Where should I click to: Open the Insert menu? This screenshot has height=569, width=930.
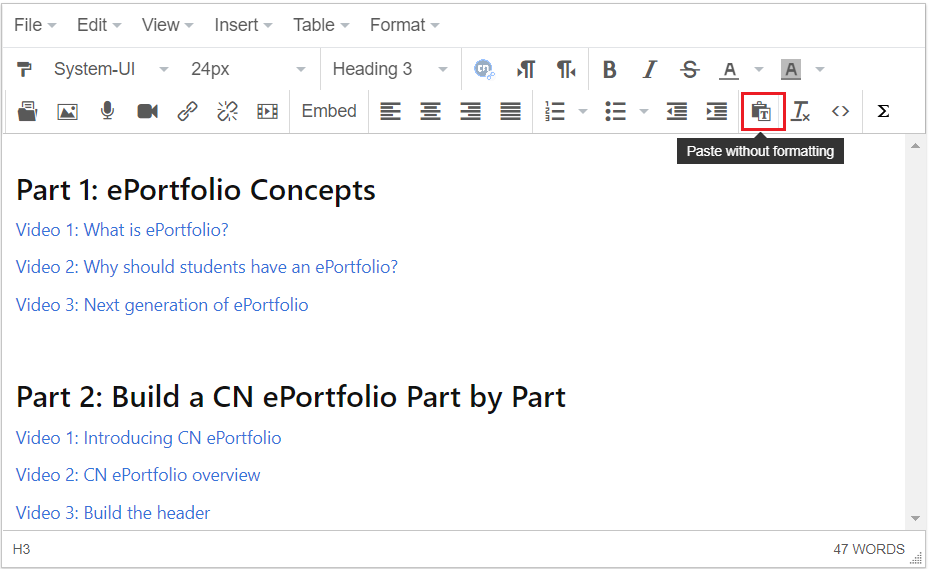[x=243, y=25]
